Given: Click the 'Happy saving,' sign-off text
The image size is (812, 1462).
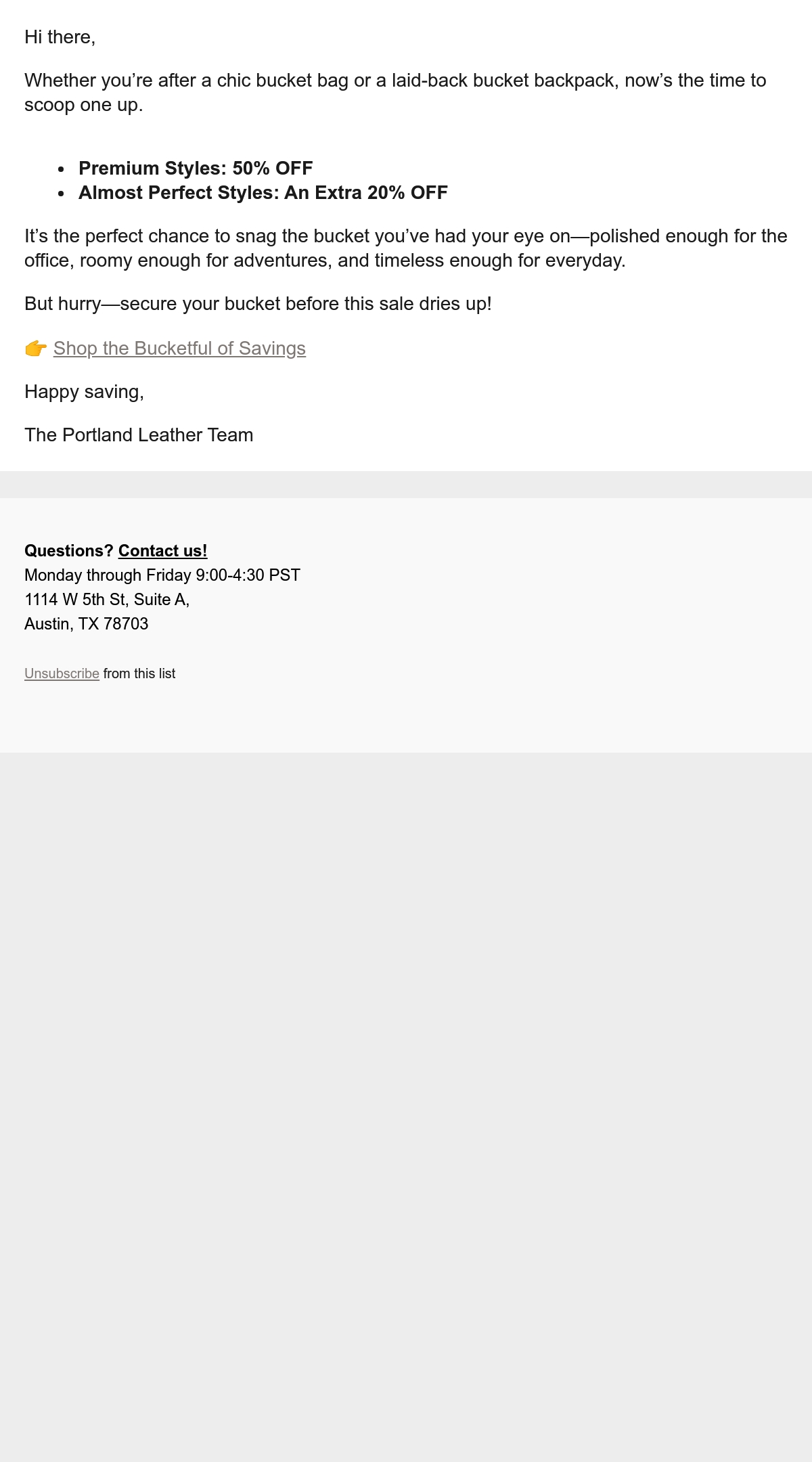Looking at the screenshot, I should [x=84, y=392].
